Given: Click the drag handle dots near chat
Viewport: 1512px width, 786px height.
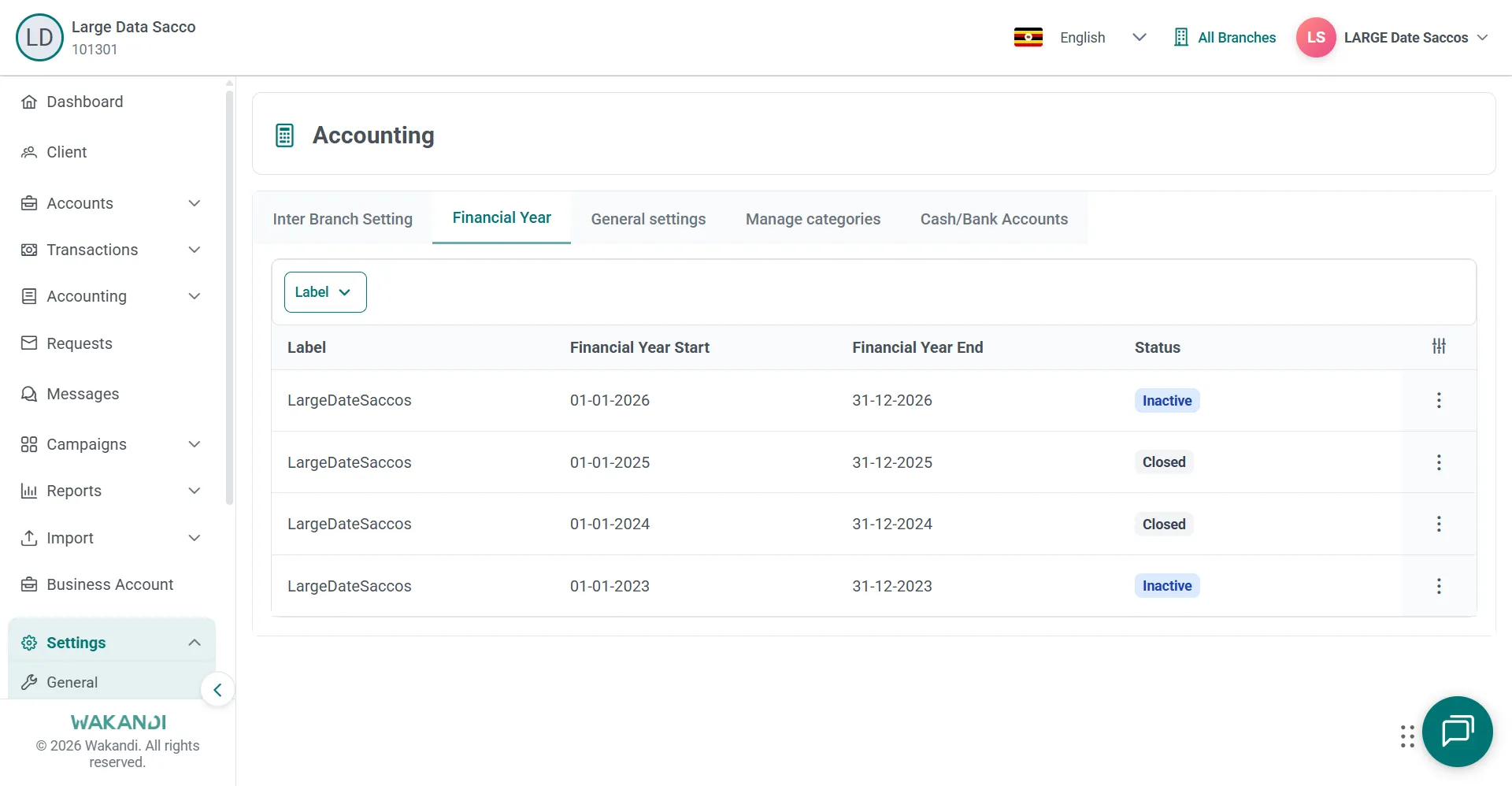Looking at the screenshot, I should 1407,736.
